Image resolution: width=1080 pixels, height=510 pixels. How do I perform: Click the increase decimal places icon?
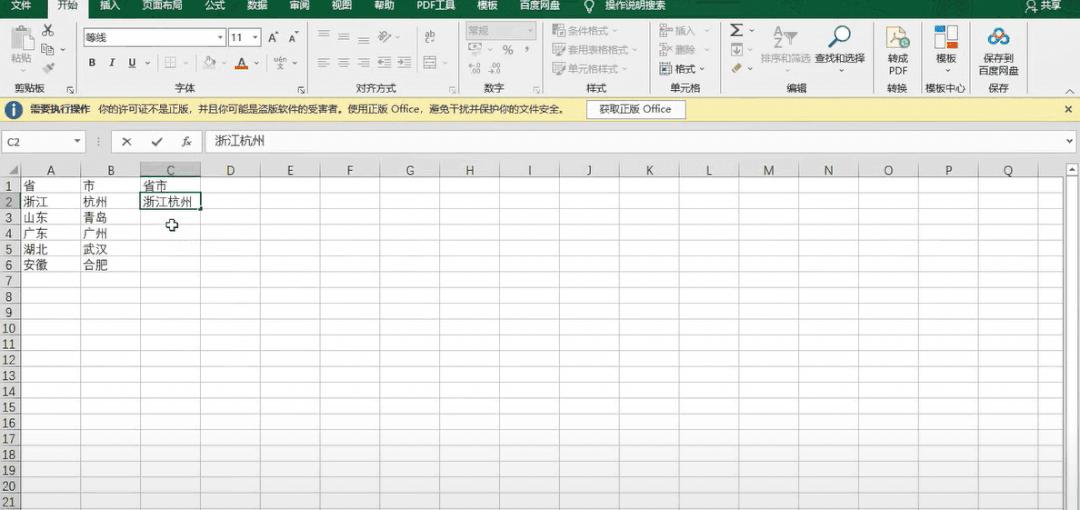475,68
